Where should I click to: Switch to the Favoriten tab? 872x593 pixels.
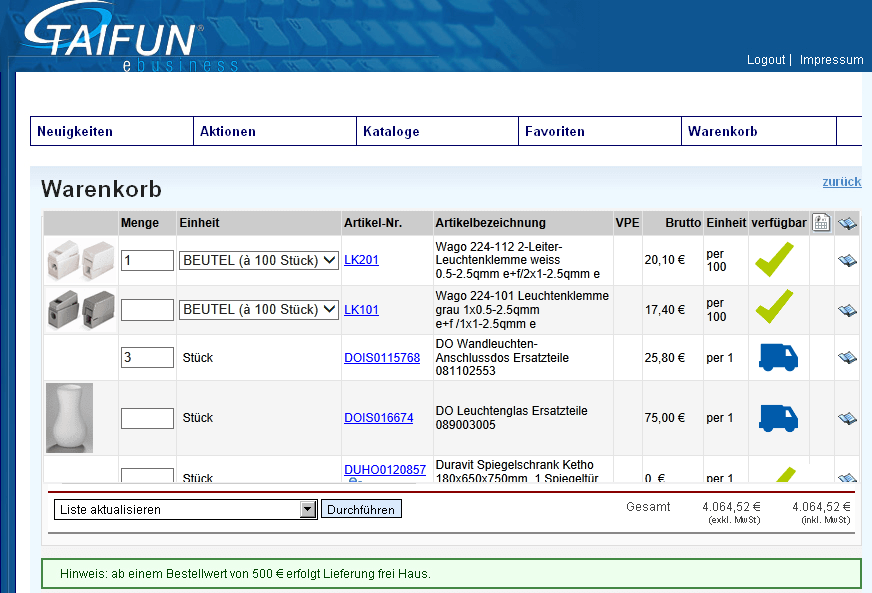point(555,131)
